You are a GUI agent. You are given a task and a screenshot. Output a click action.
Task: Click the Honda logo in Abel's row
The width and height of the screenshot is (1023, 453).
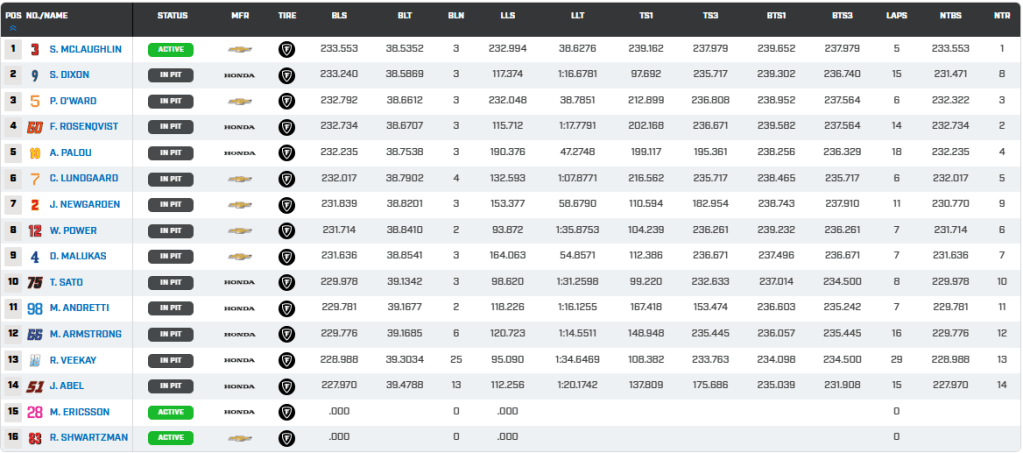click(x=239, y=386)
